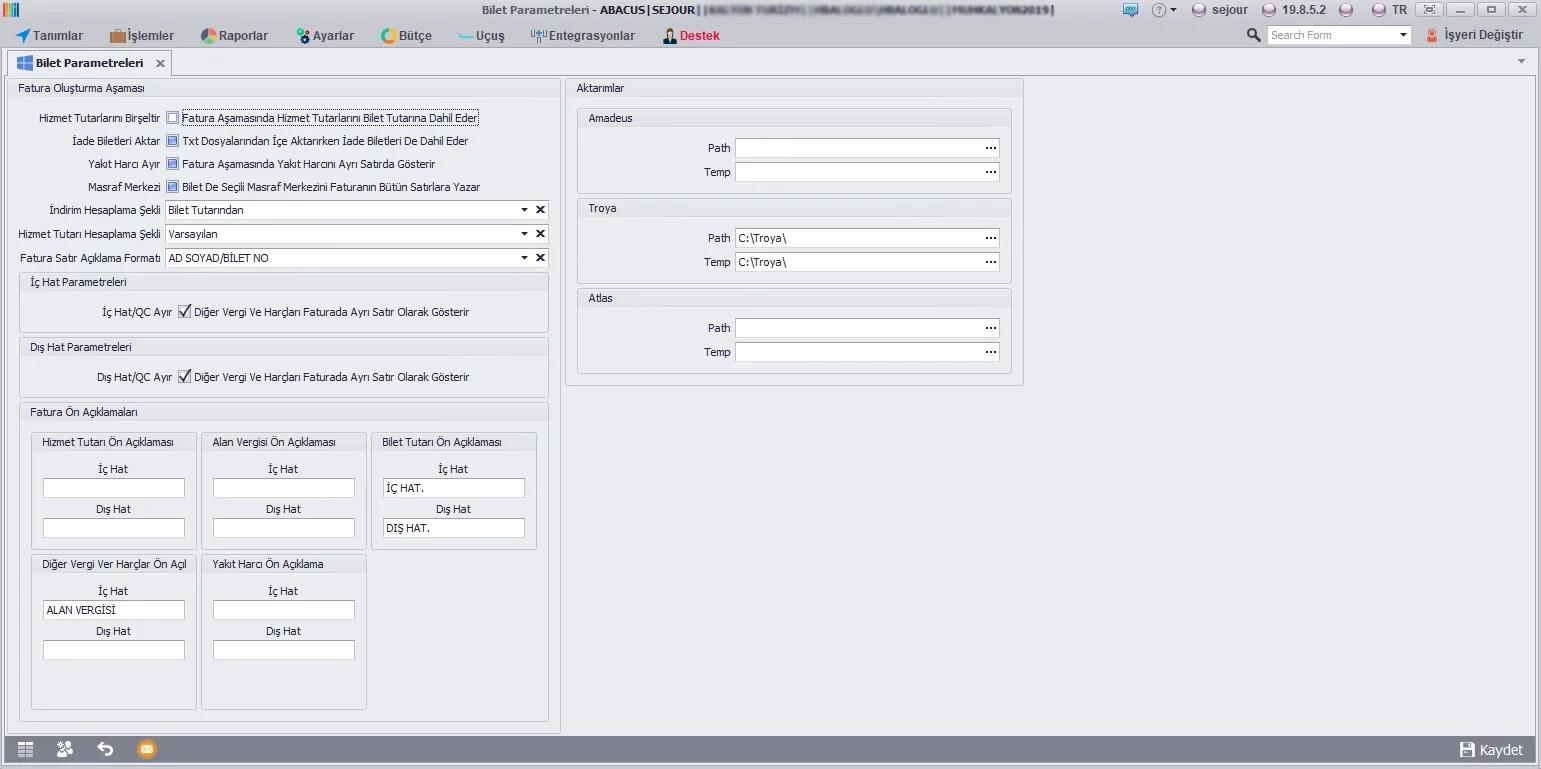Open the Fatura Satır Açıklama Formatı dropdown

click(x=524, y=258)
